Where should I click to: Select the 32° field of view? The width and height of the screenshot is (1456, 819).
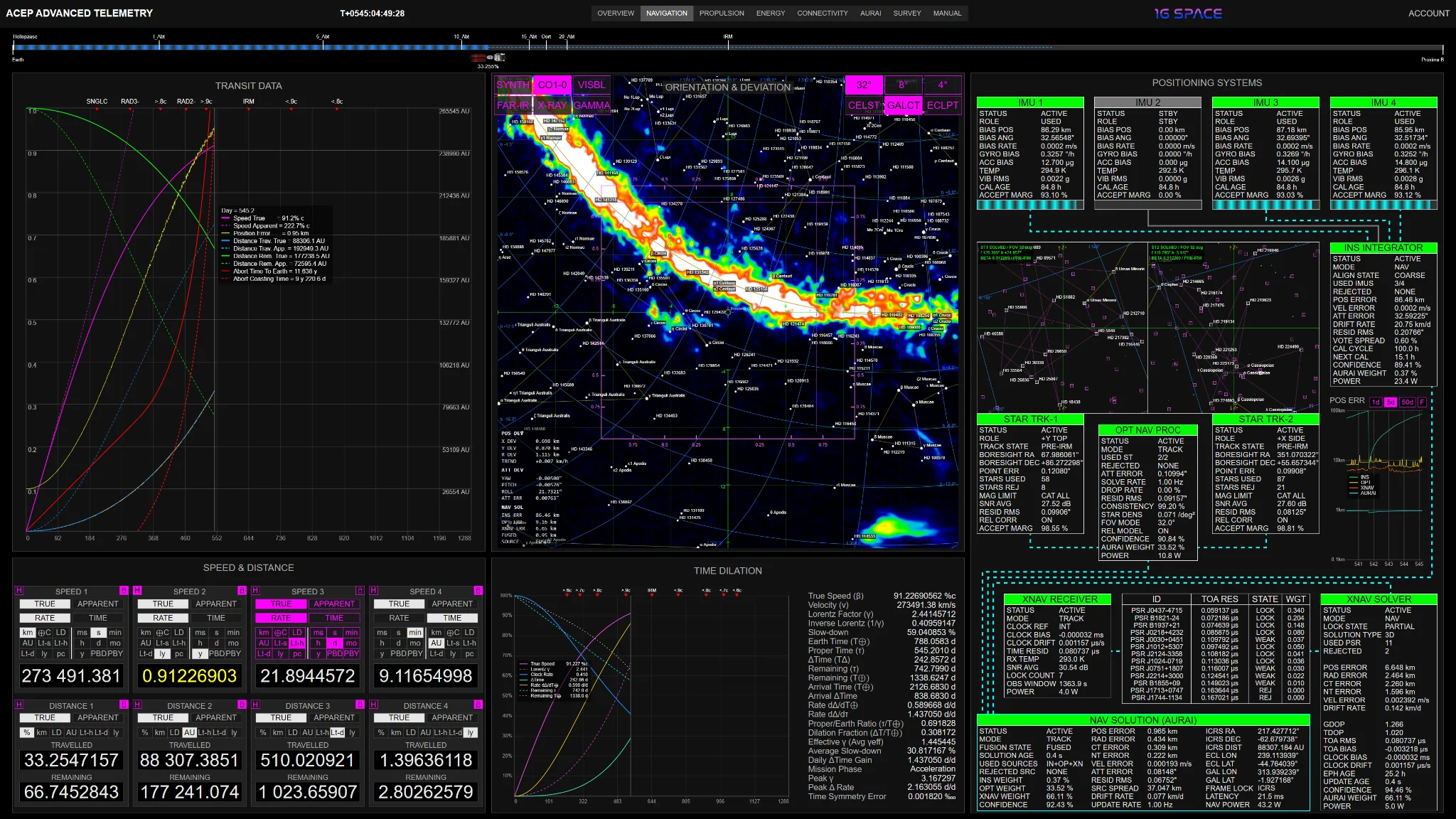(x=864, y=85)
